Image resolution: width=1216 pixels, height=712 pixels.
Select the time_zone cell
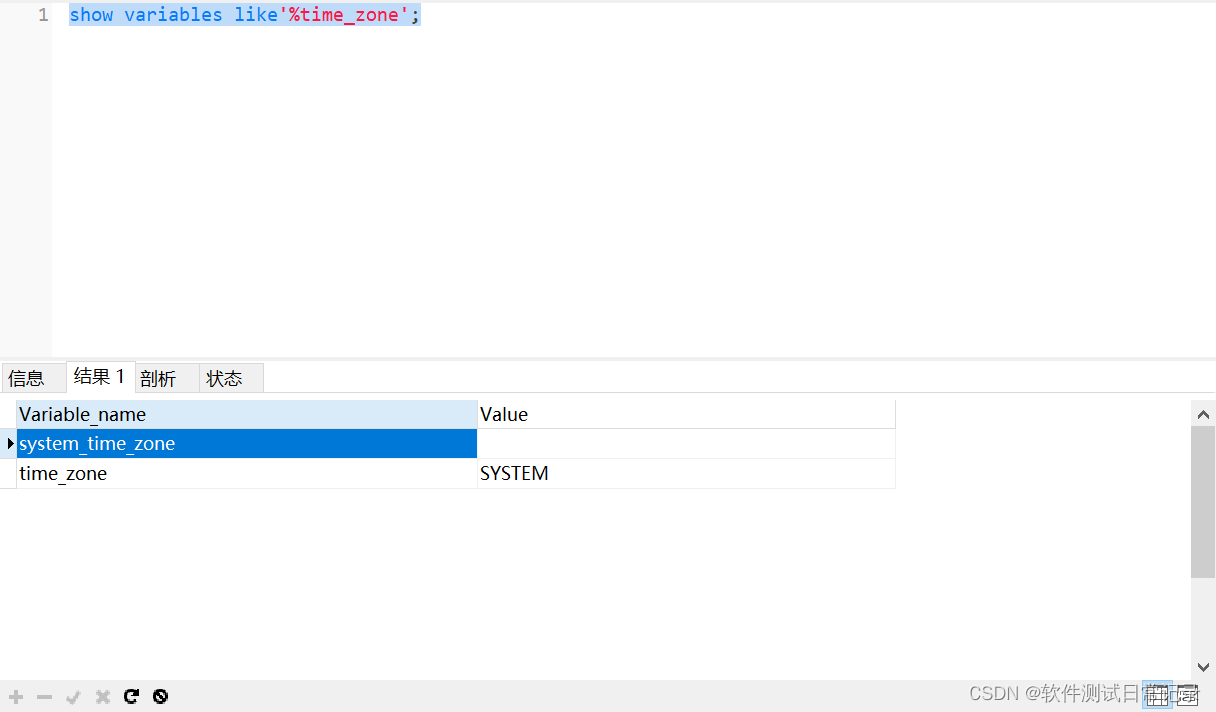247,474
